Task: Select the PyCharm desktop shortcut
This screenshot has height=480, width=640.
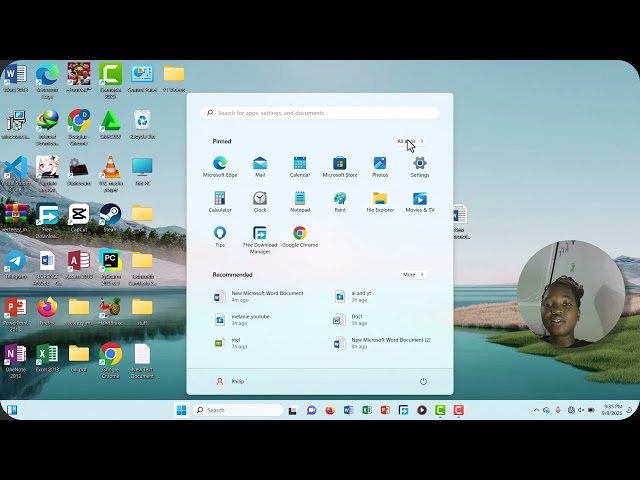Action: pos(110,267)
